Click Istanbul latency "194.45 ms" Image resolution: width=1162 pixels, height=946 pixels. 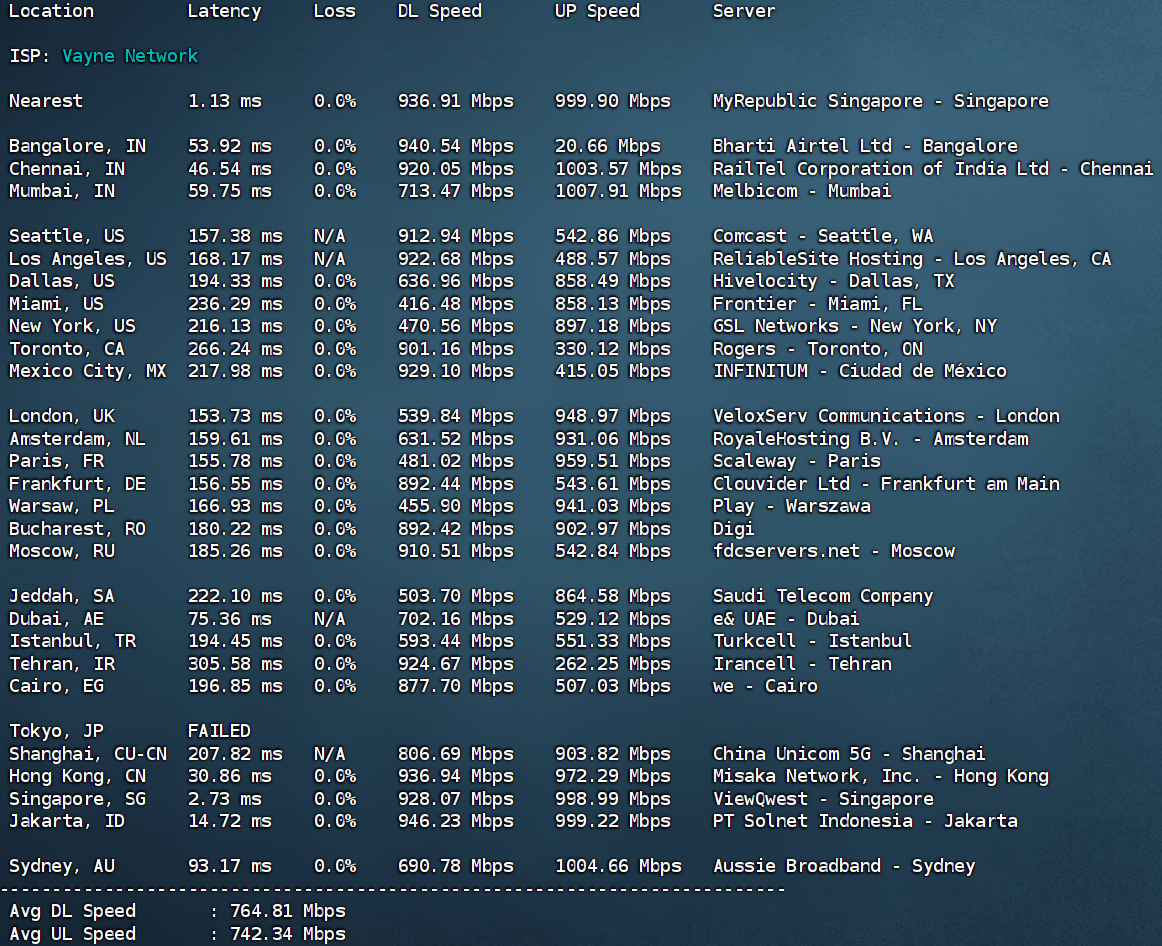coord(235,641)
